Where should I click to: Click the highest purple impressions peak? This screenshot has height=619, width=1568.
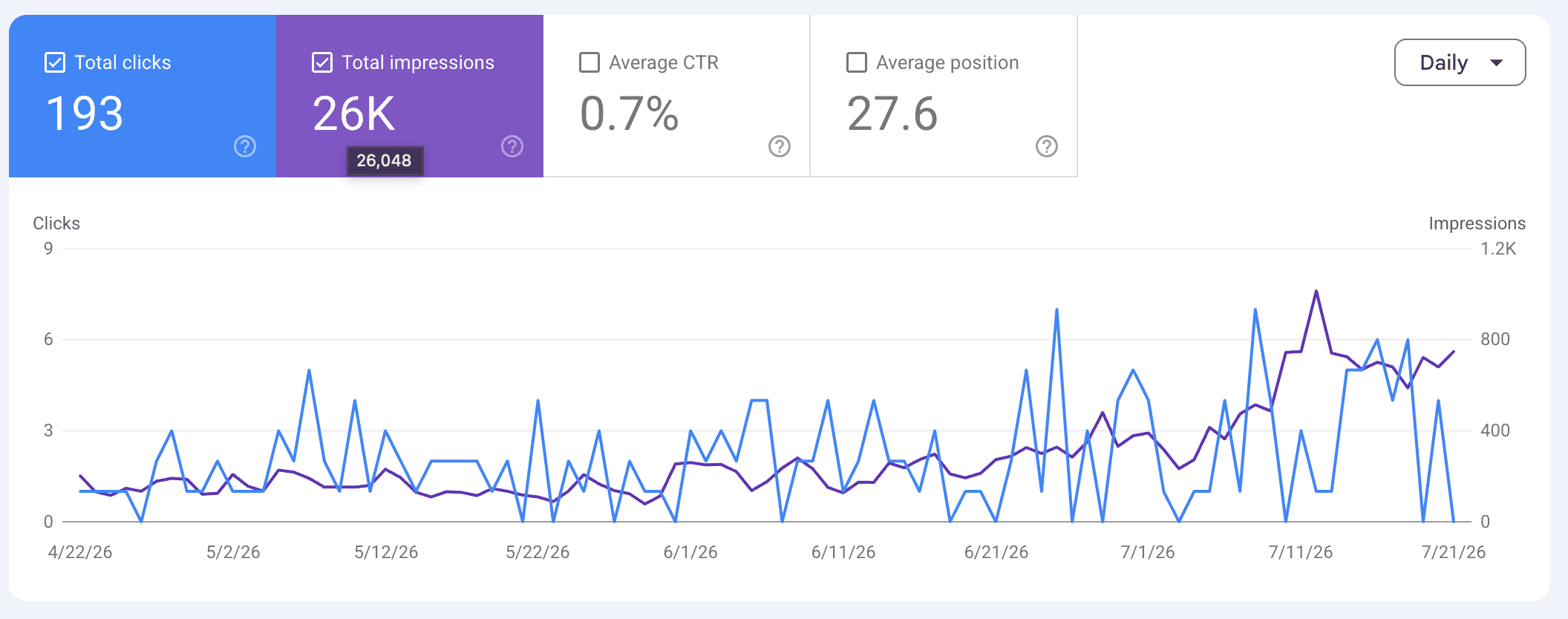tap(1316, 292)
